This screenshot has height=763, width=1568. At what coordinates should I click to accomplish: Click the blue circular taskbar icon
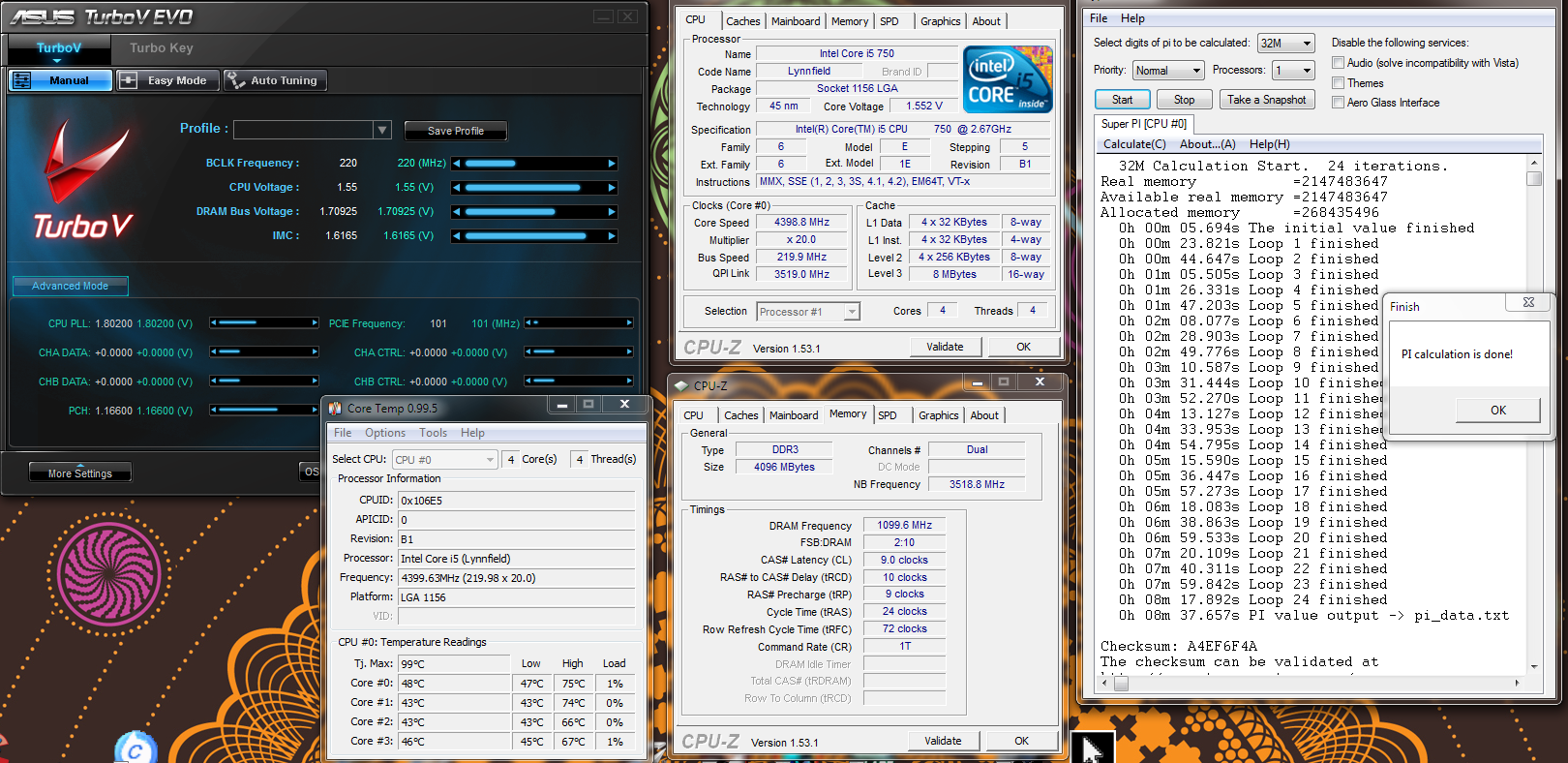point(136,748)
